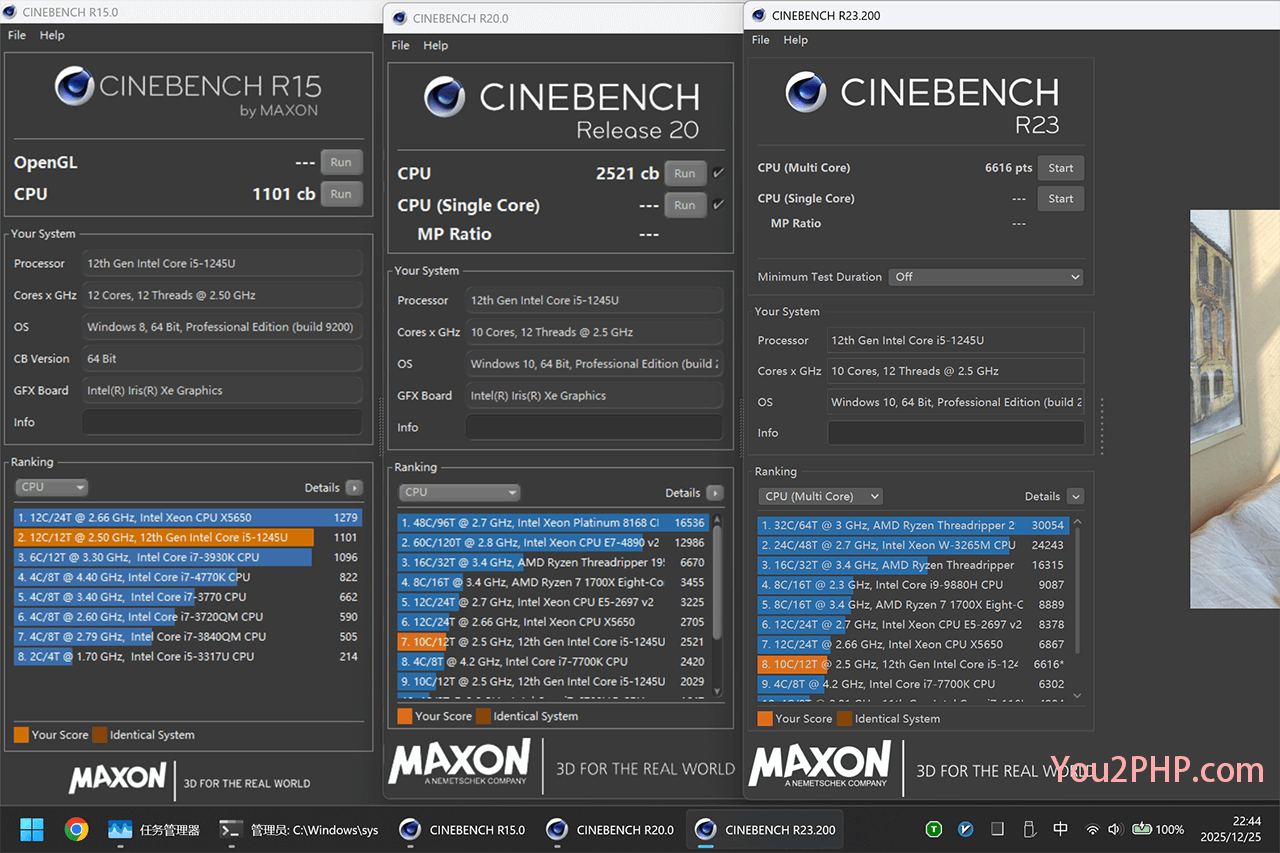The height and width of the screenshot is (853, 1280).
Task: Open File menu in Cinebench R23
Action: pos(760,40)
